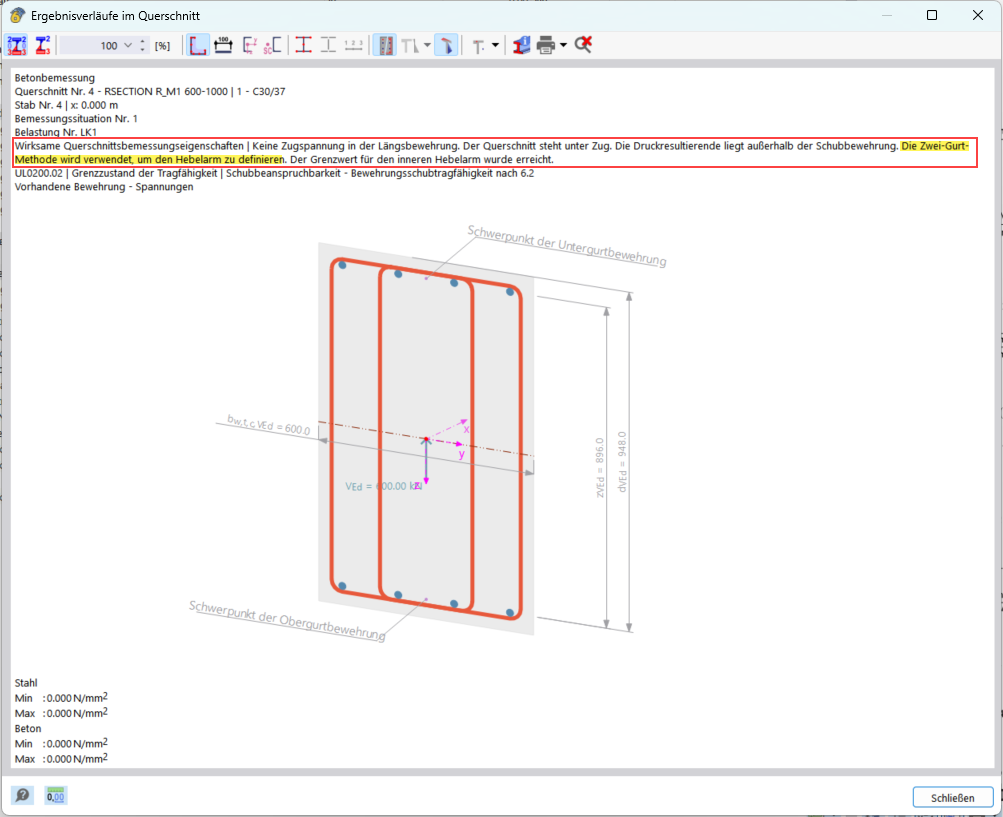Toggle the highlighted blue section view button
Screen dimensions: 1003x817
(x=446, y=45)
